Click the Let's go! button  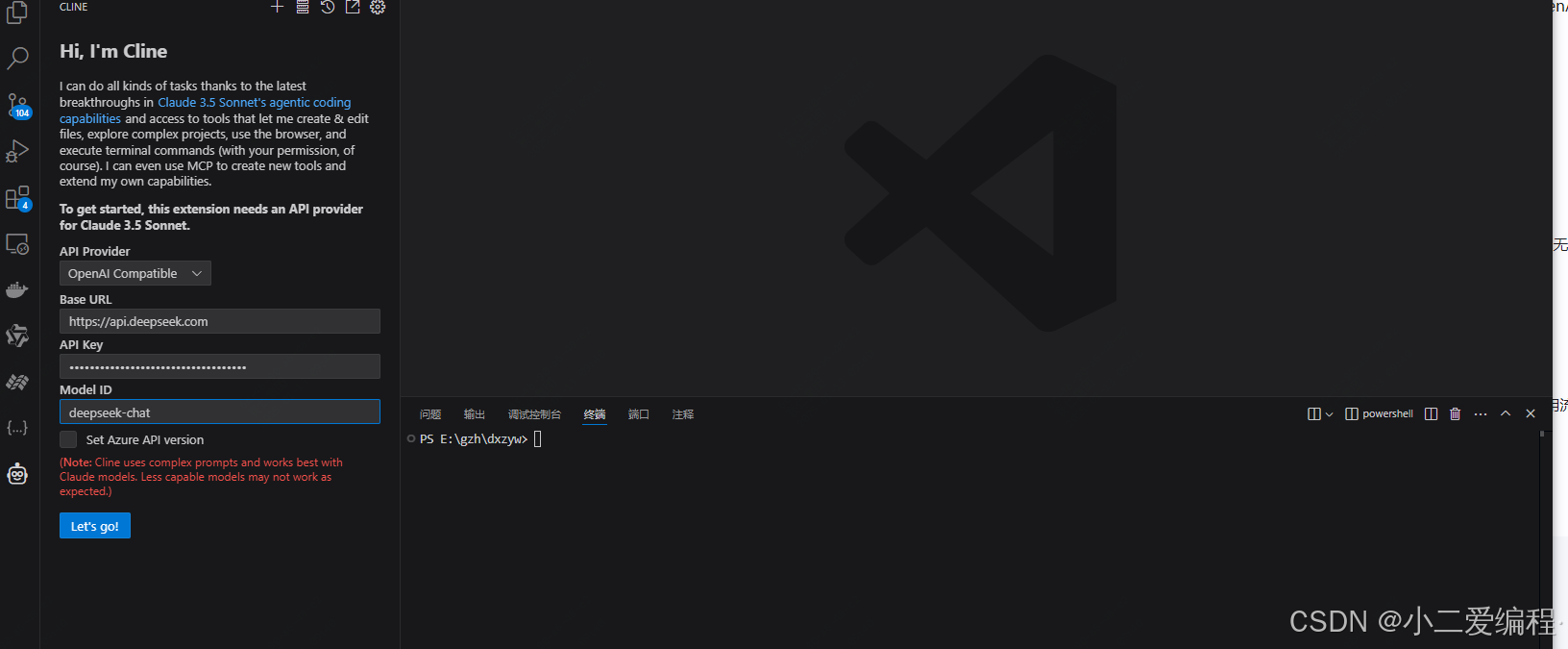click(x=95, y=526)
